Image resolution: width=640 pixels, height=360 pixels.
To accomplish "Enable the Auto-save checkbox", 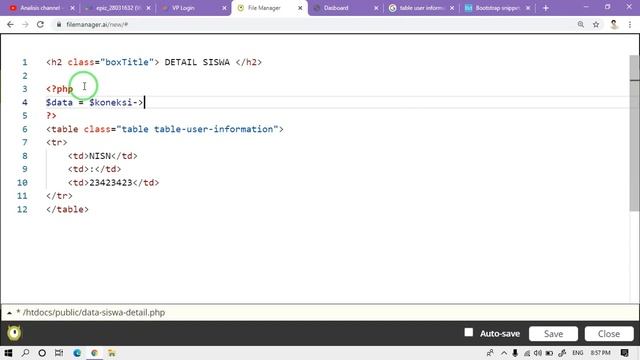I will (x=469, y=333).
